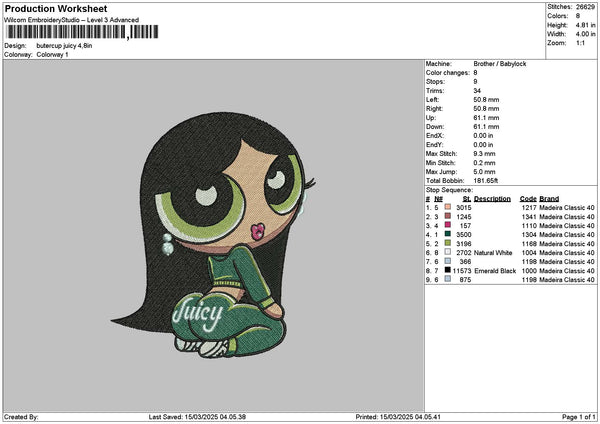This screenshot has width=600, height=424.
Task: Click stitch count 3198 in row 5
Action: pyautogui.click(x=463, y=243)
